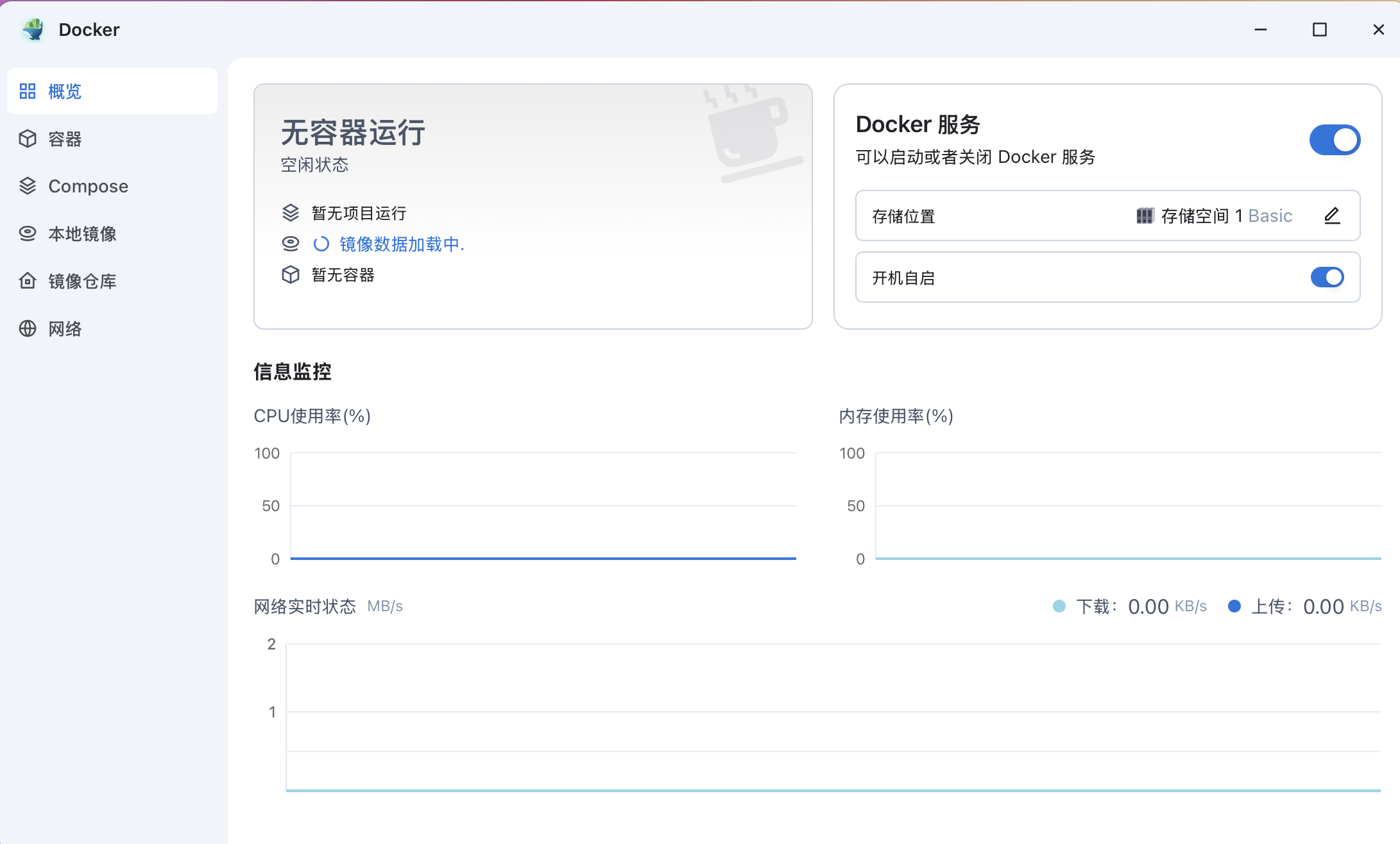Click the 无容器运行 heading
Viewport: 1400px width, 844px height.
353,132
